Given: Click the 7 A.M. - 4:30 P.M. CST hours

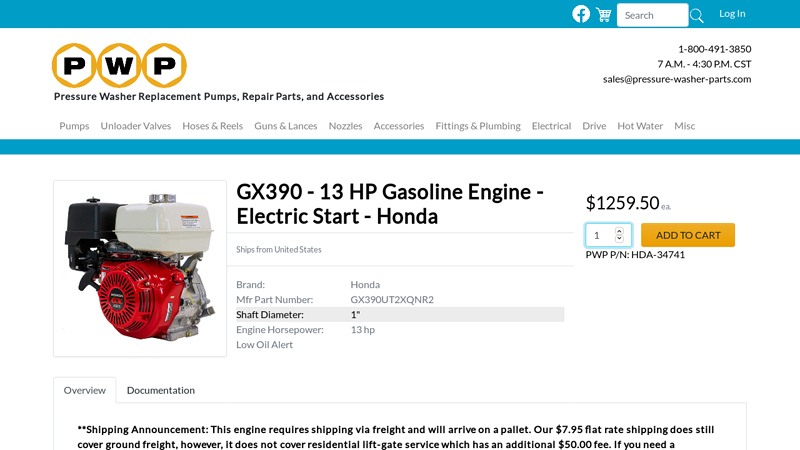Looking at the screenshot, I should tap(704, 64).
